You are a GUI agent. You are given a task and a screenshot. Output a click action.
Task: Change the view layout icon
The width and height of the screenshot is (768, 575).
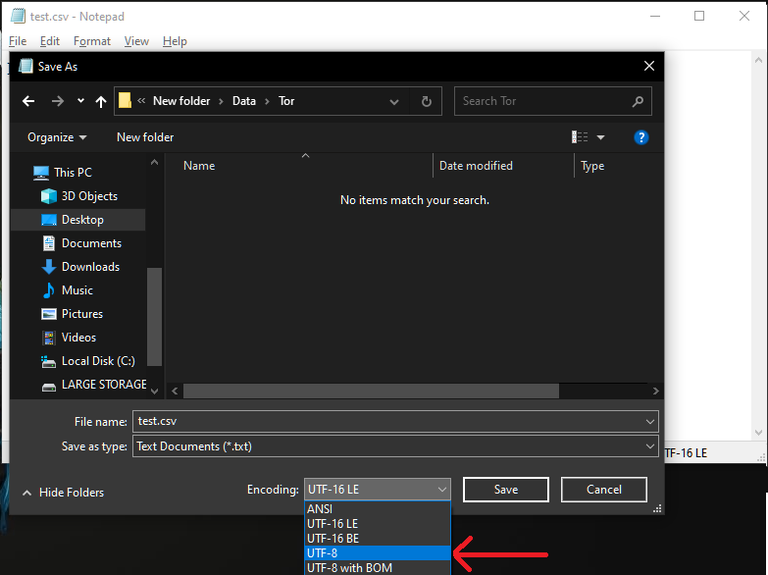[579, 137]
